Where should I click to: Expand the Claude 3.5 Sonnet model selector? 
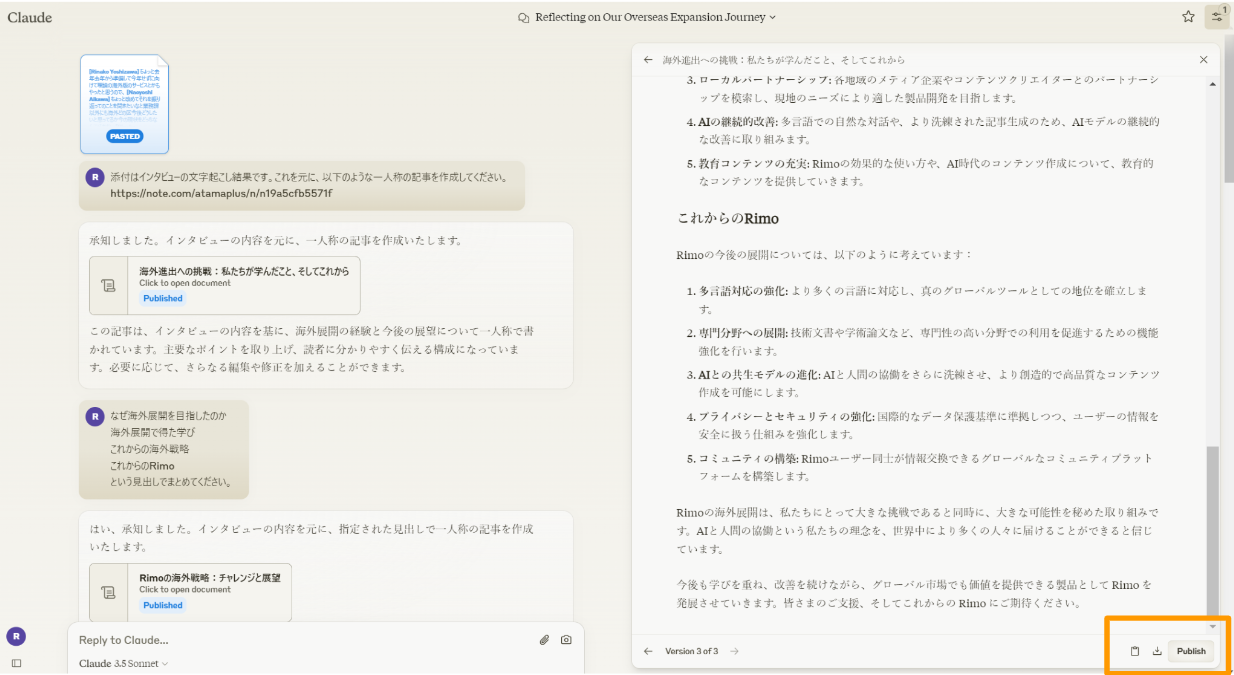[x=124, y=664]
